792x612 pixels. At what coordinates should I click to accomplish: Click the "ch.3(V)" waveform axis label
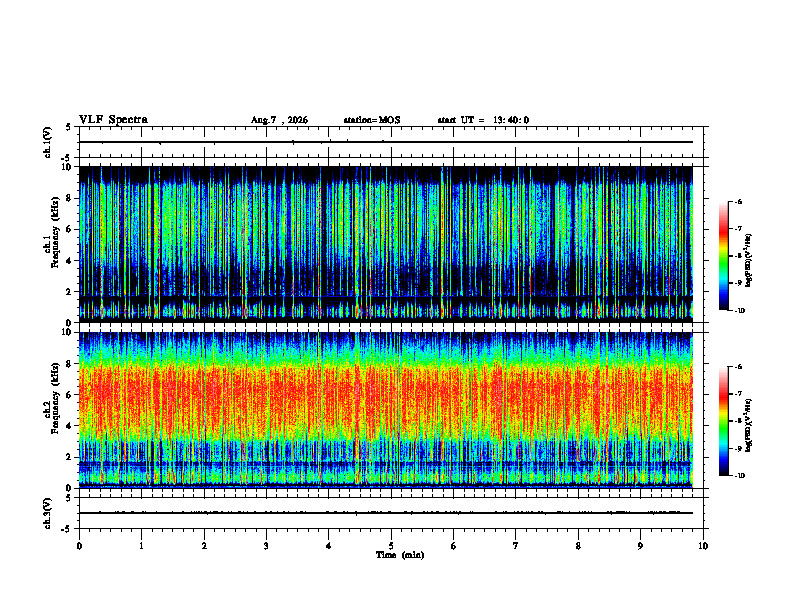click(x=48, y=513)
